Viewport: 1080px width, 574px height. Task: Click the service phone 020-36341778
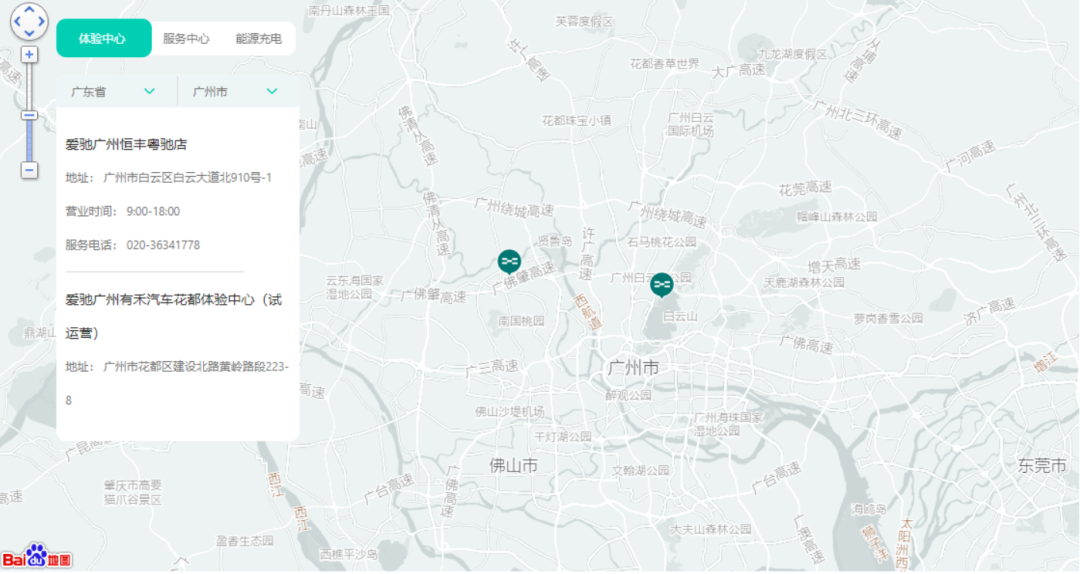[x=163, y=245]
